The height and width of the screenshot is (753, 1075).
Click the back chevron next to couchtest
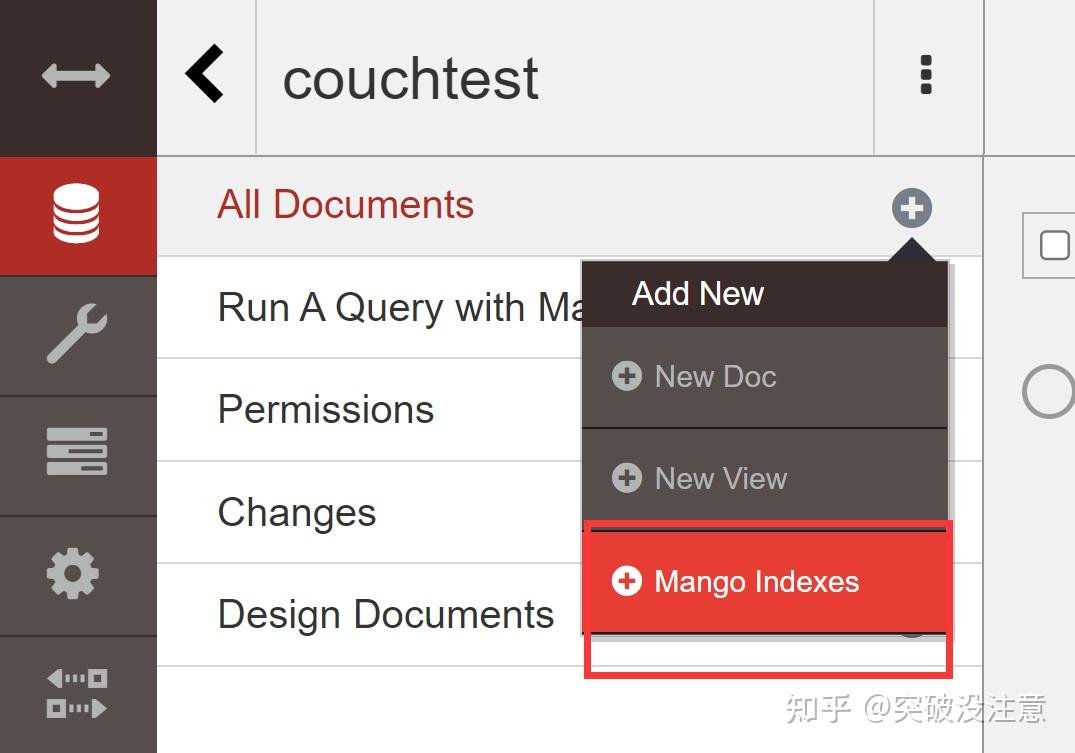pos(205,75)
